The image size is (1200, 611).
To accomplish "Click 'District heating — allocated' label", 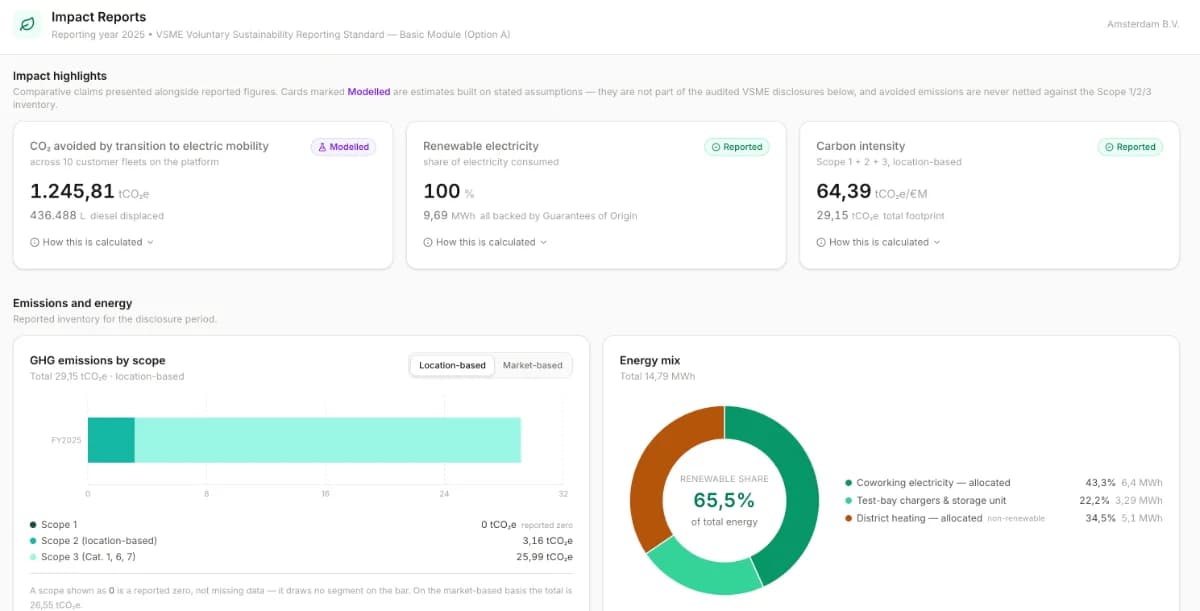I will pos(920,518).
